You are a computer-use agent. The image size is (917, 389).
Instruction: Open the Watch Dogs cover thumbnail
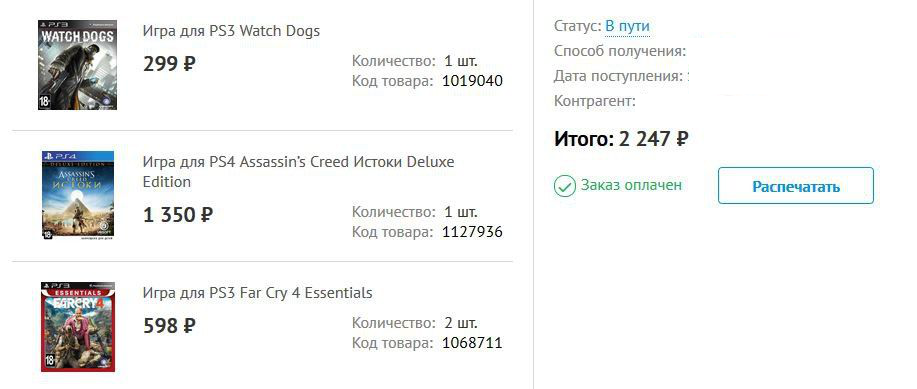point(77,64)
